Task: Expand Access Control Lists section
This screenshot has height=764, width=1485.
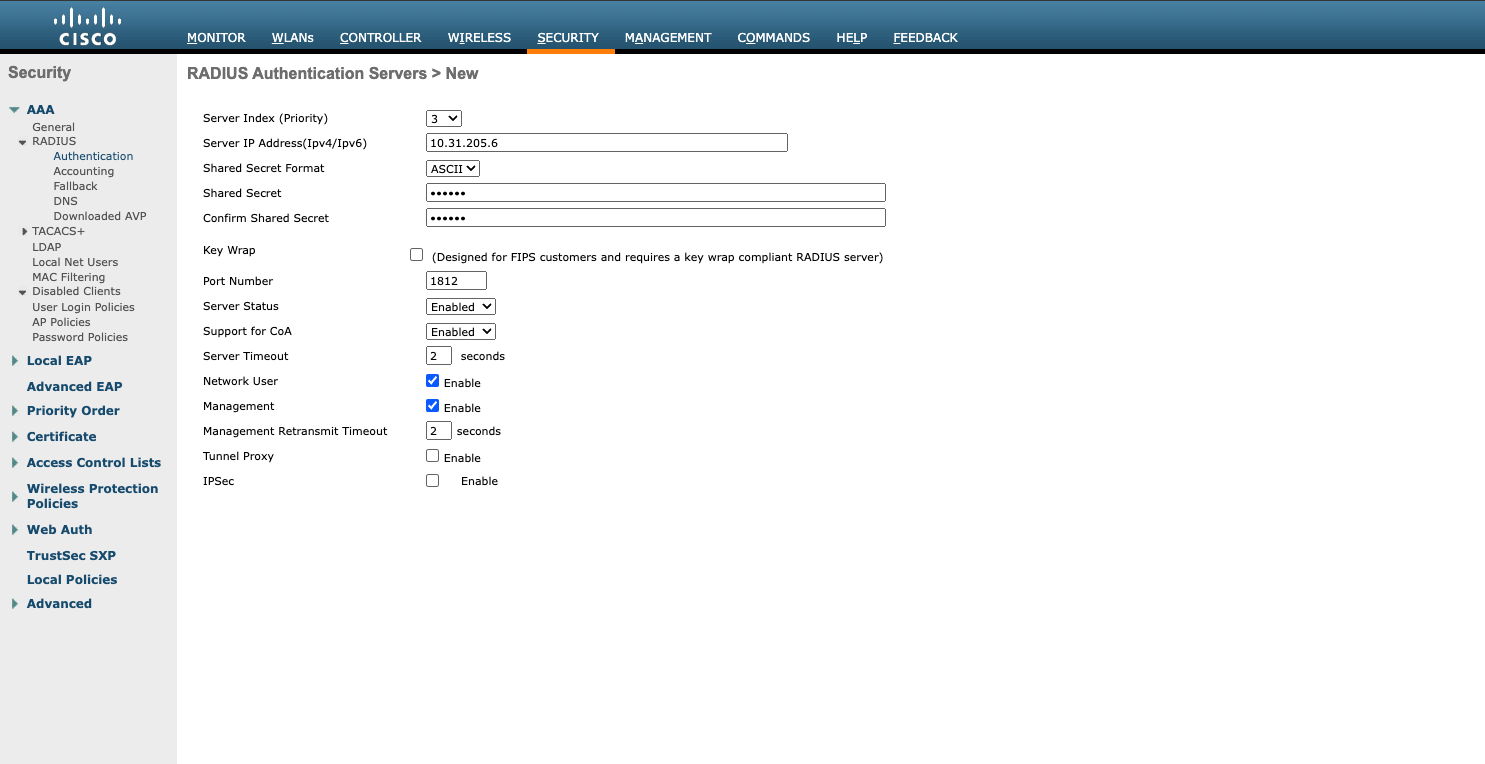Action: [14, 463]
